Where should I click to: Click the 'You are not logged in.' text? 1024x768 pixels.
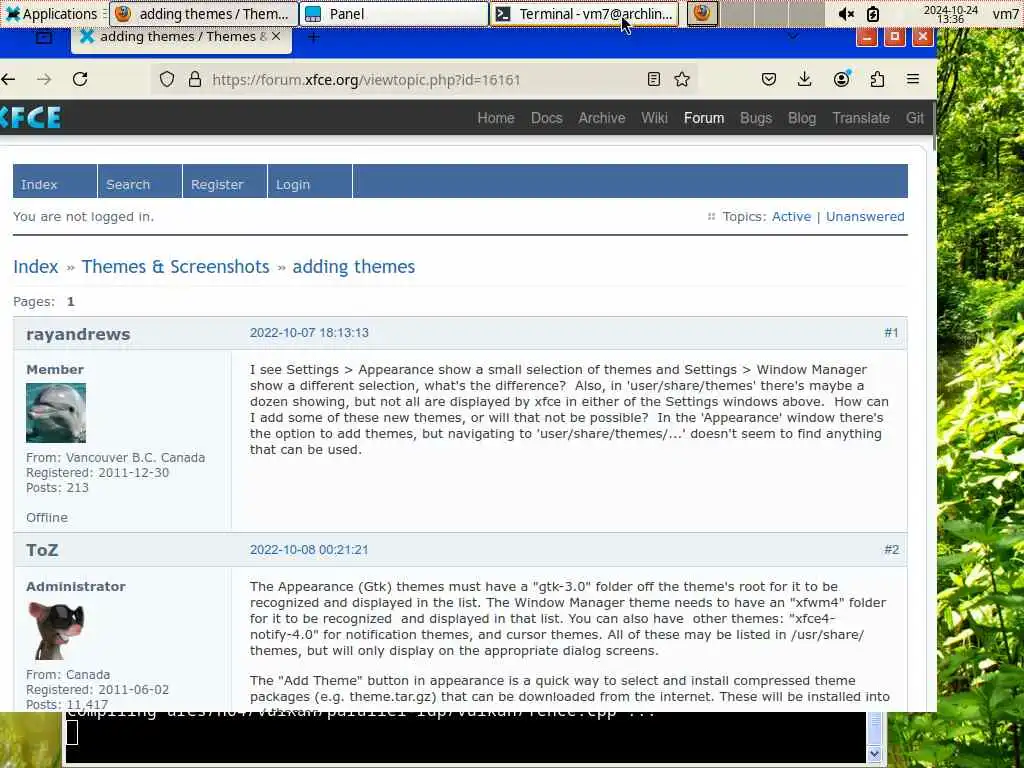(84, 217)
